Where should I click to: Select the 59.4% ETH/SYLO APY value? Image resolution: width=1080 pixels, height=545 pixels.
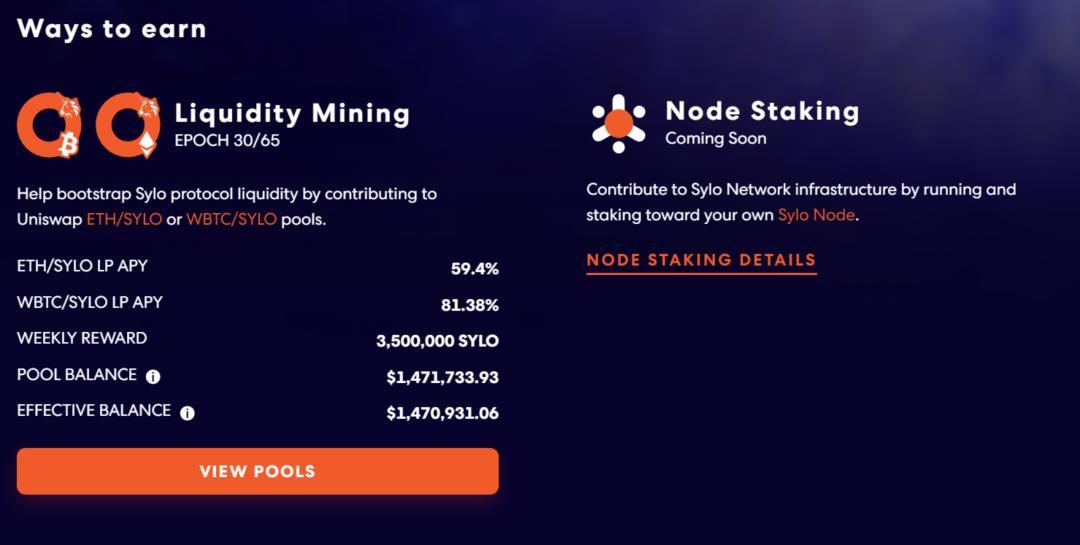[x=474, y=268]
